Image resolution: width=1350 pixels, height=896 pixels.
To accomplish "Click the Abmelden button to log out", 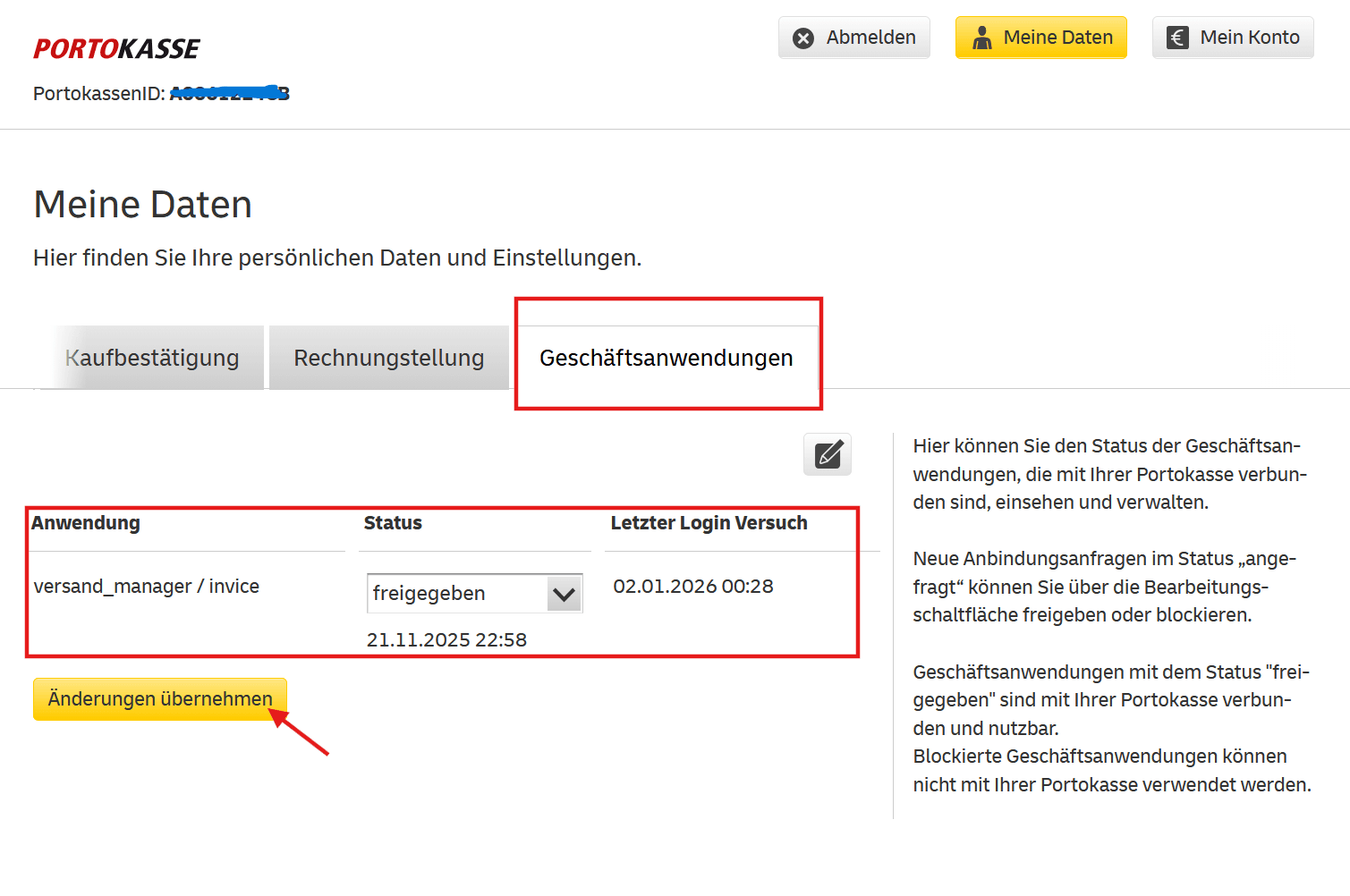I will click(x=853, y=37).
